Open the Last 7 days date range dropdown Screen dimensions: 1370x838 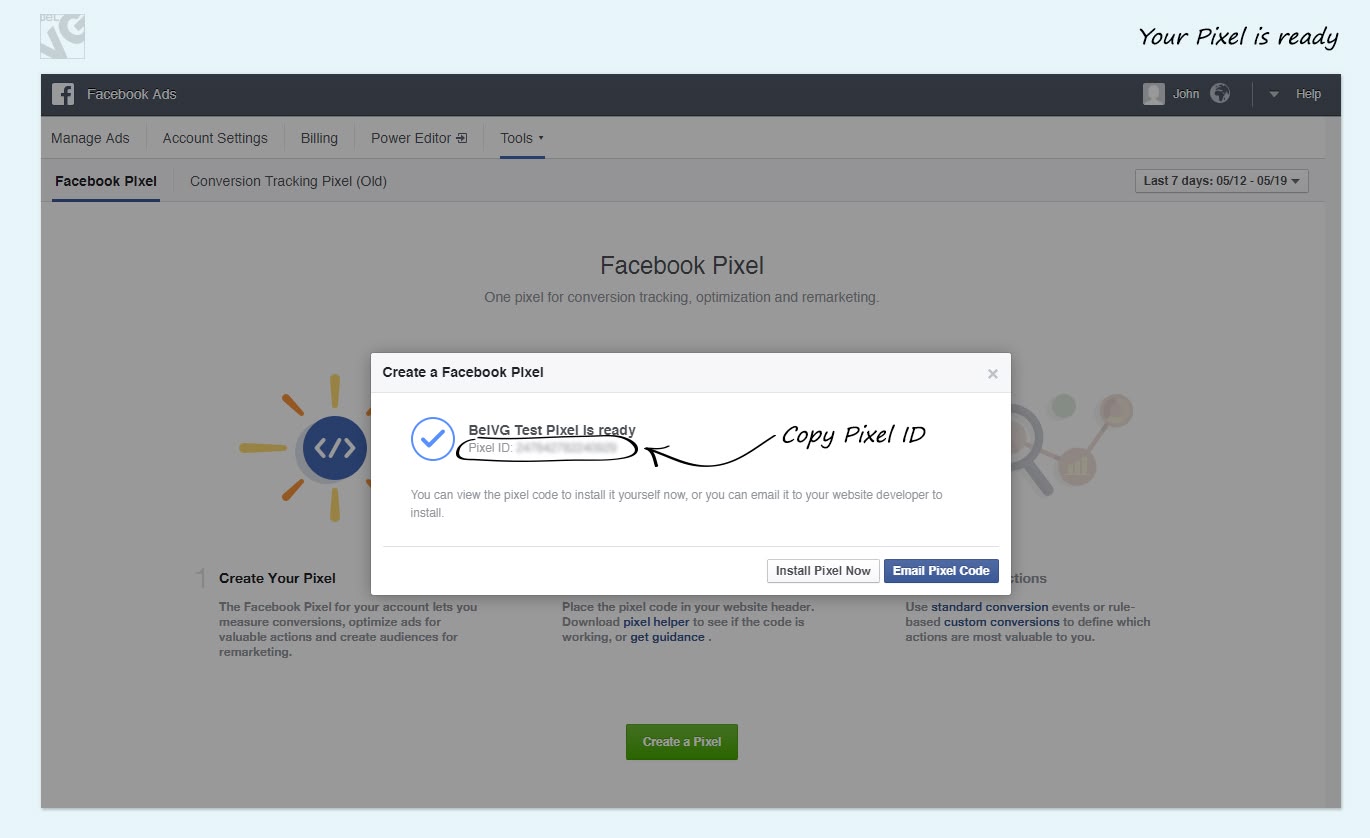(1221, 181)
